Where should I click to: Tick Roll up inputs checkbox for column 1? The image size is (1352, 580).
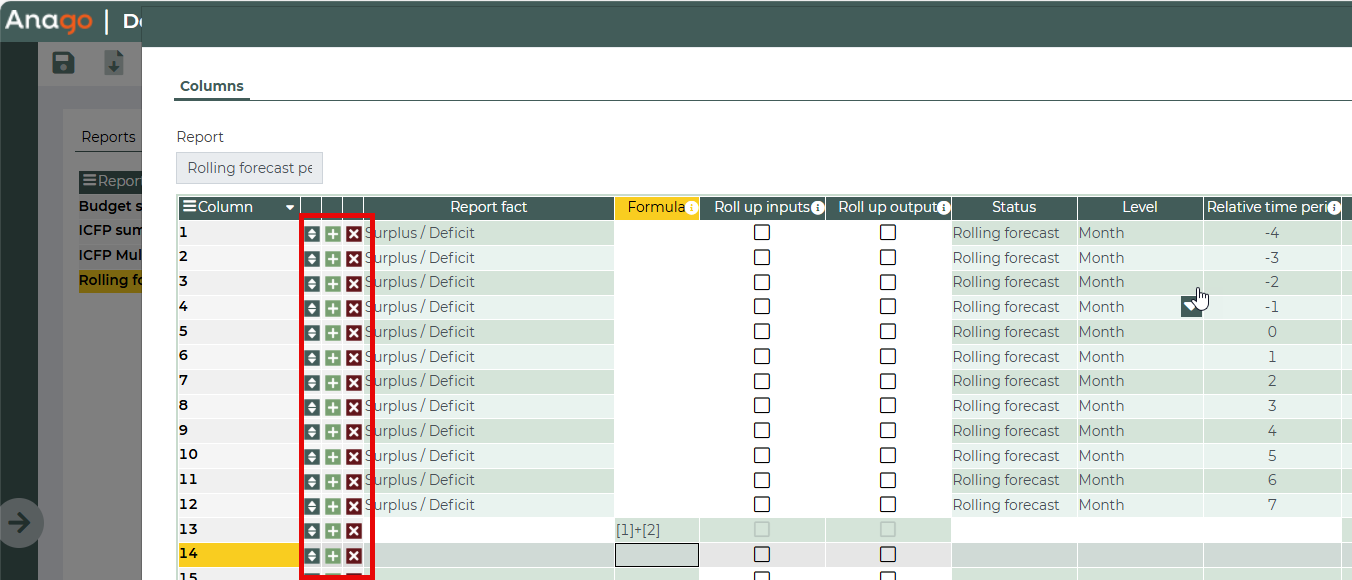(762, 233)
